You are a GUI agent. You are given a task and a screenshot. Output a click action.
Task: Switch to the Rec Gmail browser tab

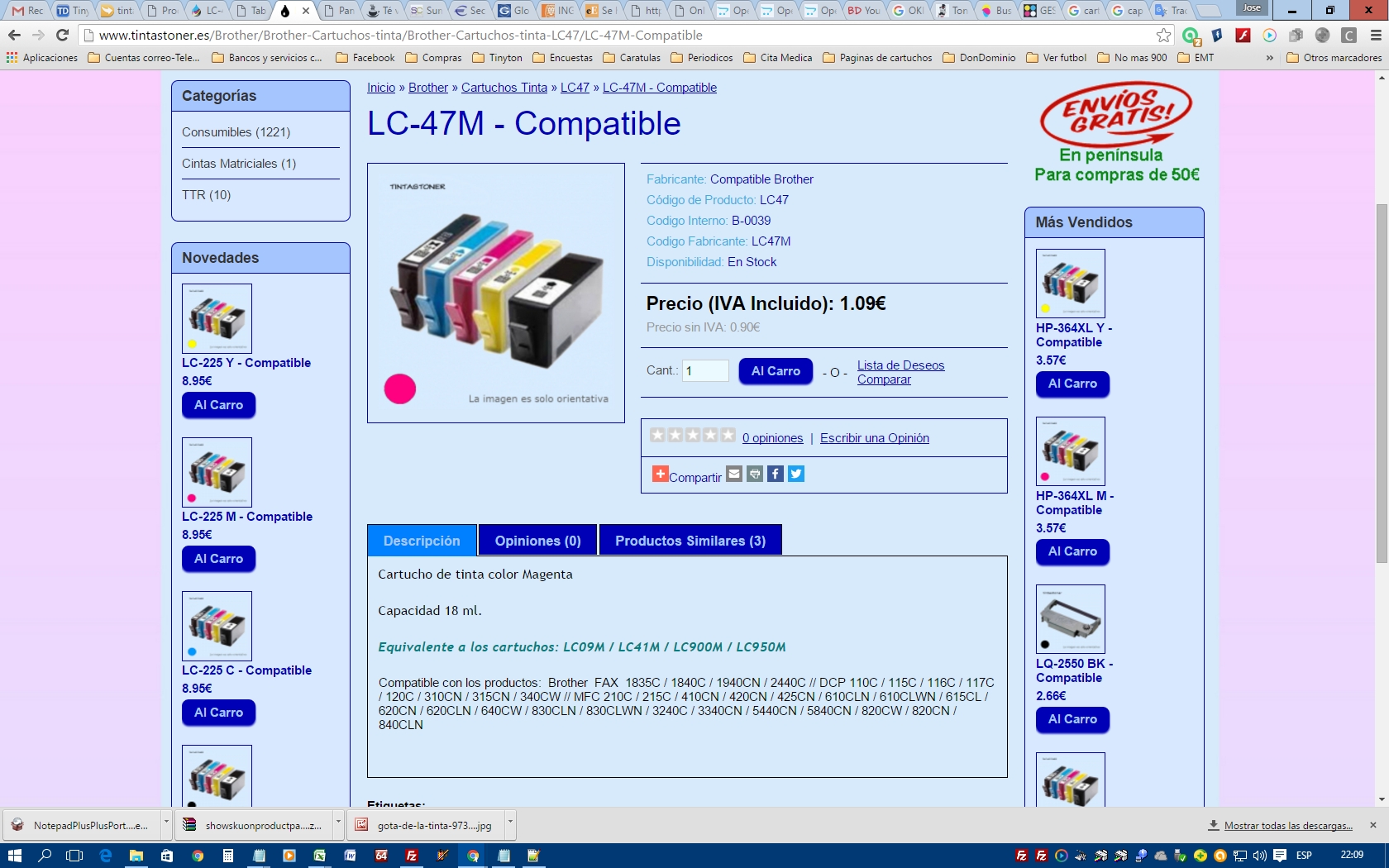coord(27,11)
